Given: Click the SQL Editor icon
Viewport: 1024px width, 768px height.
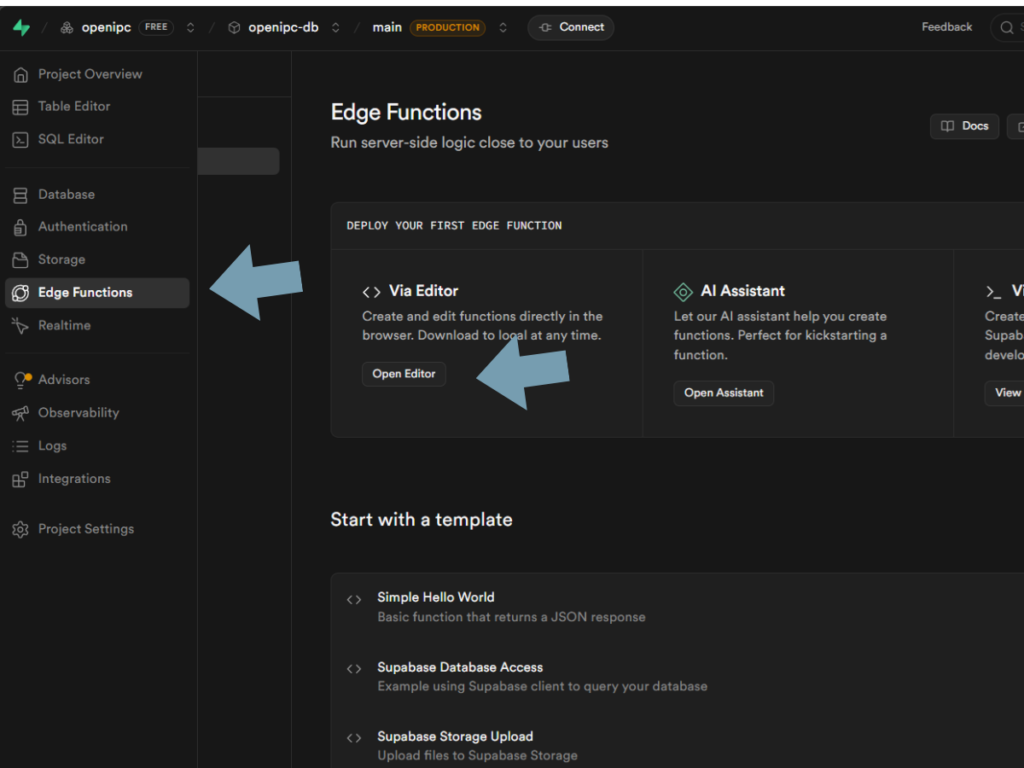Looking at the screenshot, I should coord(20,140).
